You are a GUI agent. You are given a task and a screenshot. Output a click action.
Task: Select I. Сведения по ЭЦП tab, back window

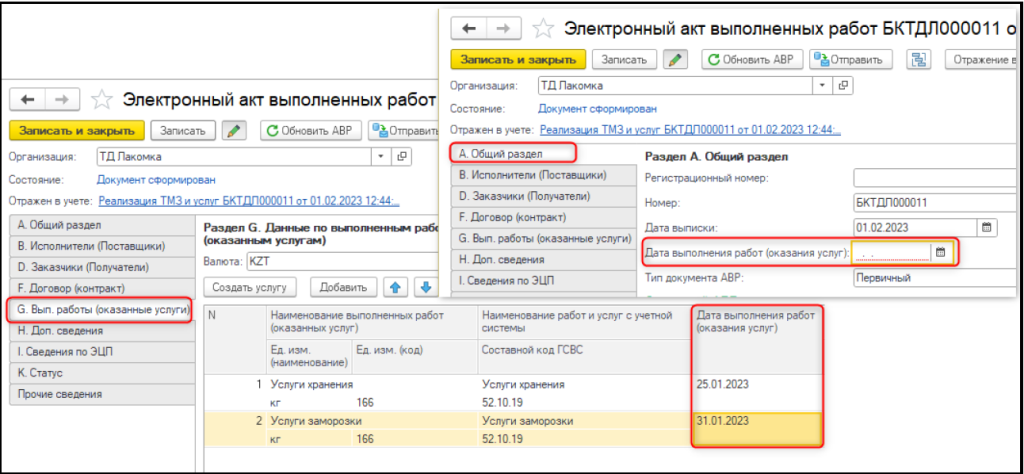pyautogui.click(x=102, y=352)
